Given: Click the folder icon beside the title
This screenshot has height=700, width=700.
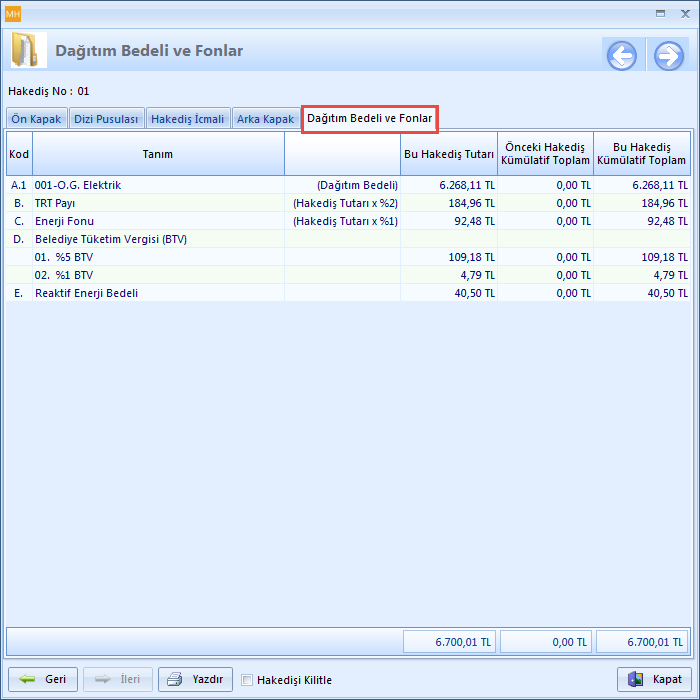Looking at the screenshot, I should [x=29, y=51].
